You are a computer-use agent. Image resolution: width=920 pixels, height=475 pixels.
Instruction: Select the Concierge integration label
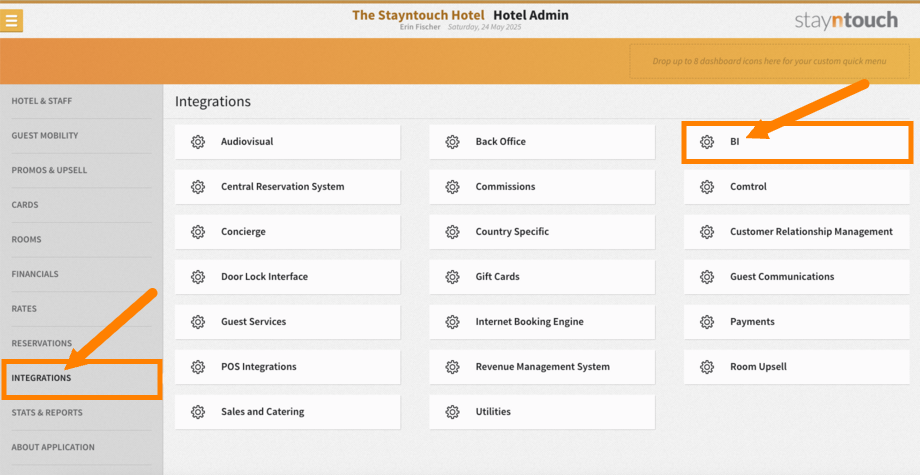pos(243,232)
